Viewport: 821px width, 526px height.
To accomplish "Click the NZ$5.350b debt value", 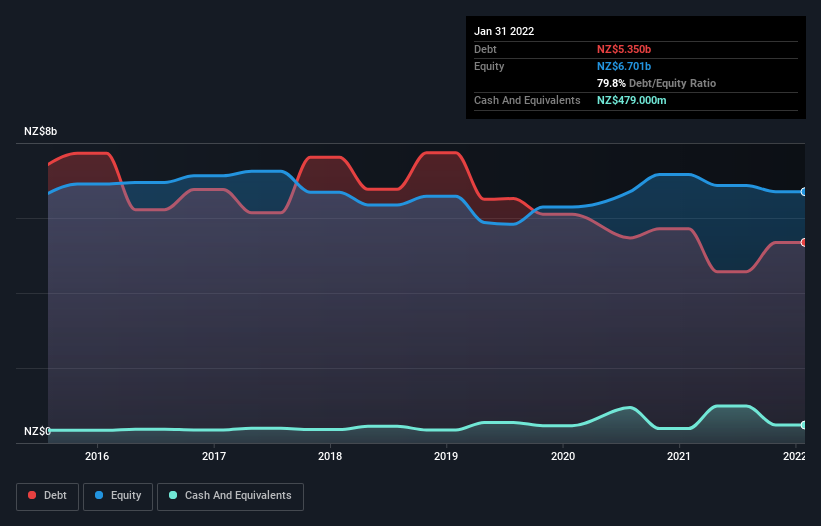I will 624,49.
